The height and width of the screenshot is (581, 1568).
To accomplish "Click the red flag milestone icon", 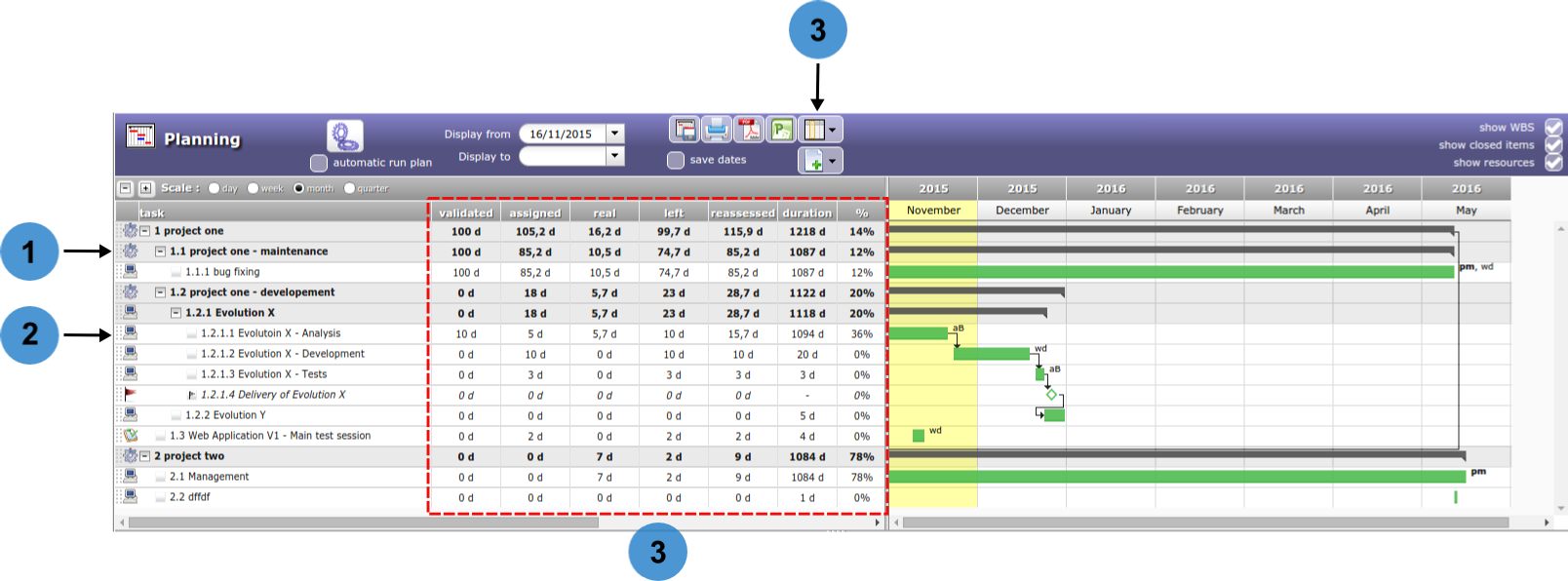I will pos(130,395).
